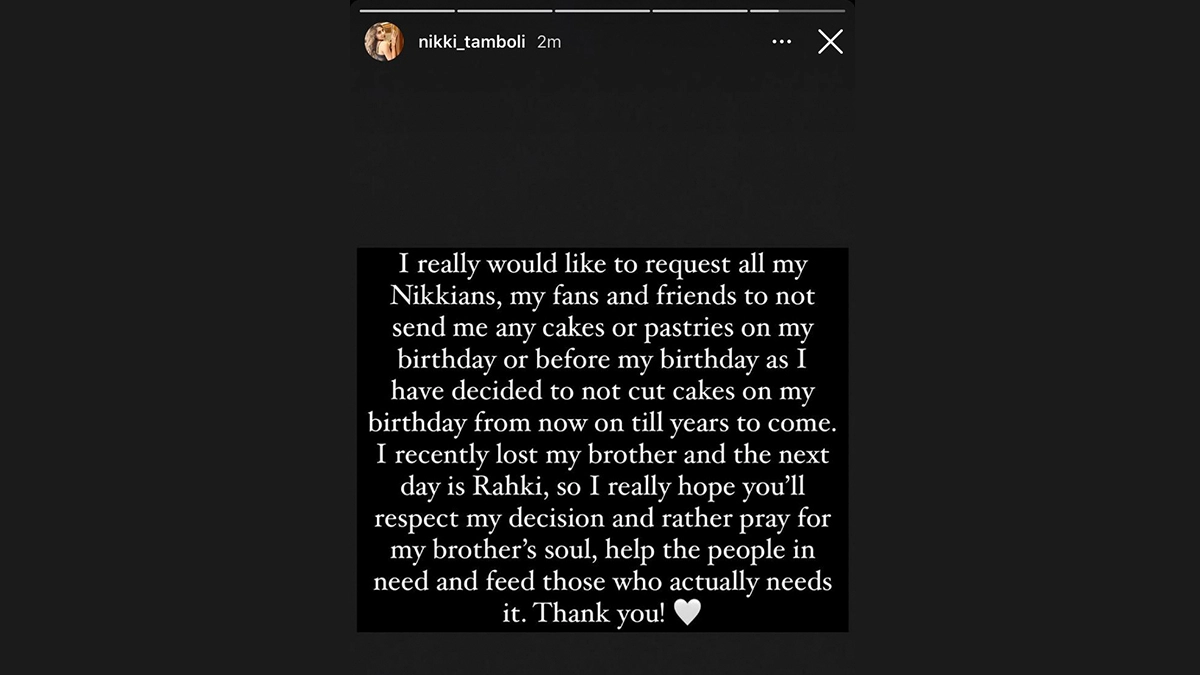Tap the white heart emoji after Thank you
Screen dimensions: 1200x675
(687, 612)
